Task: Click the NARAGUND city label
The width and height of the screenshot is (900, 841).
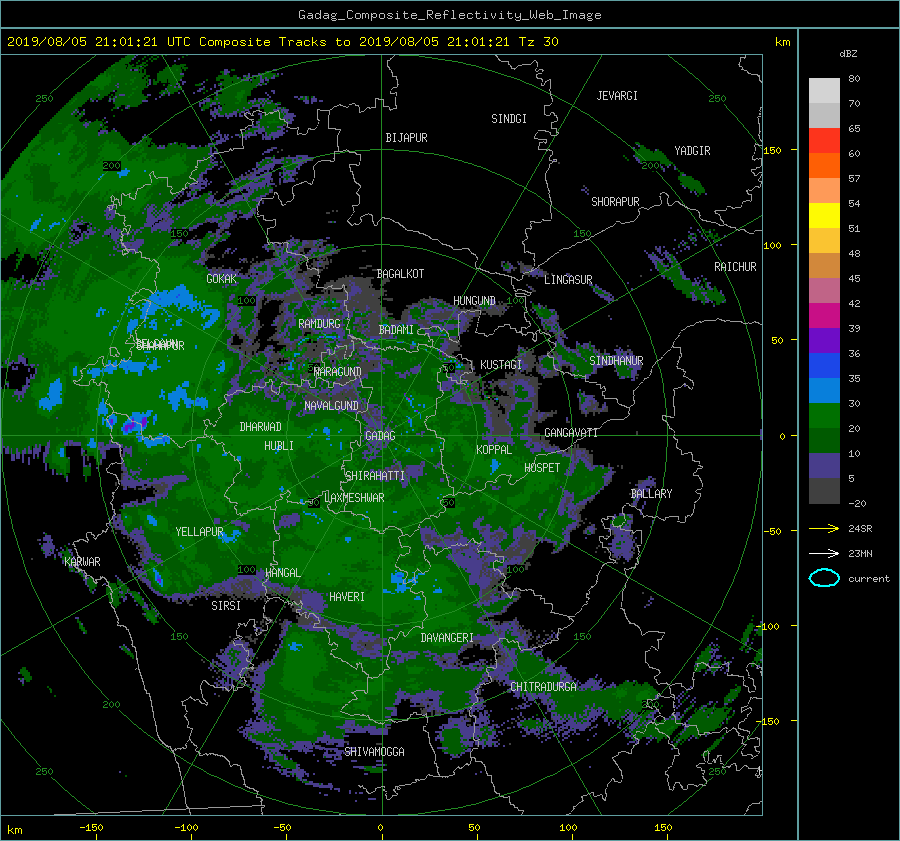Action: [x=338, y=371]
